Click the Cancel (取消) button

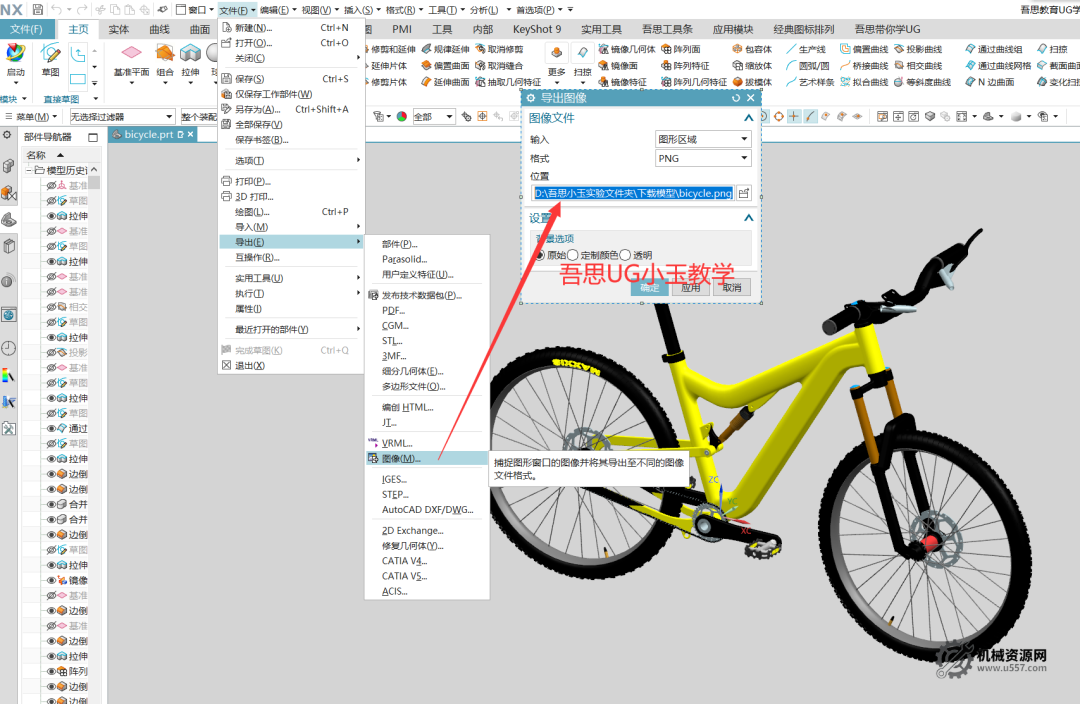[732, 287]
